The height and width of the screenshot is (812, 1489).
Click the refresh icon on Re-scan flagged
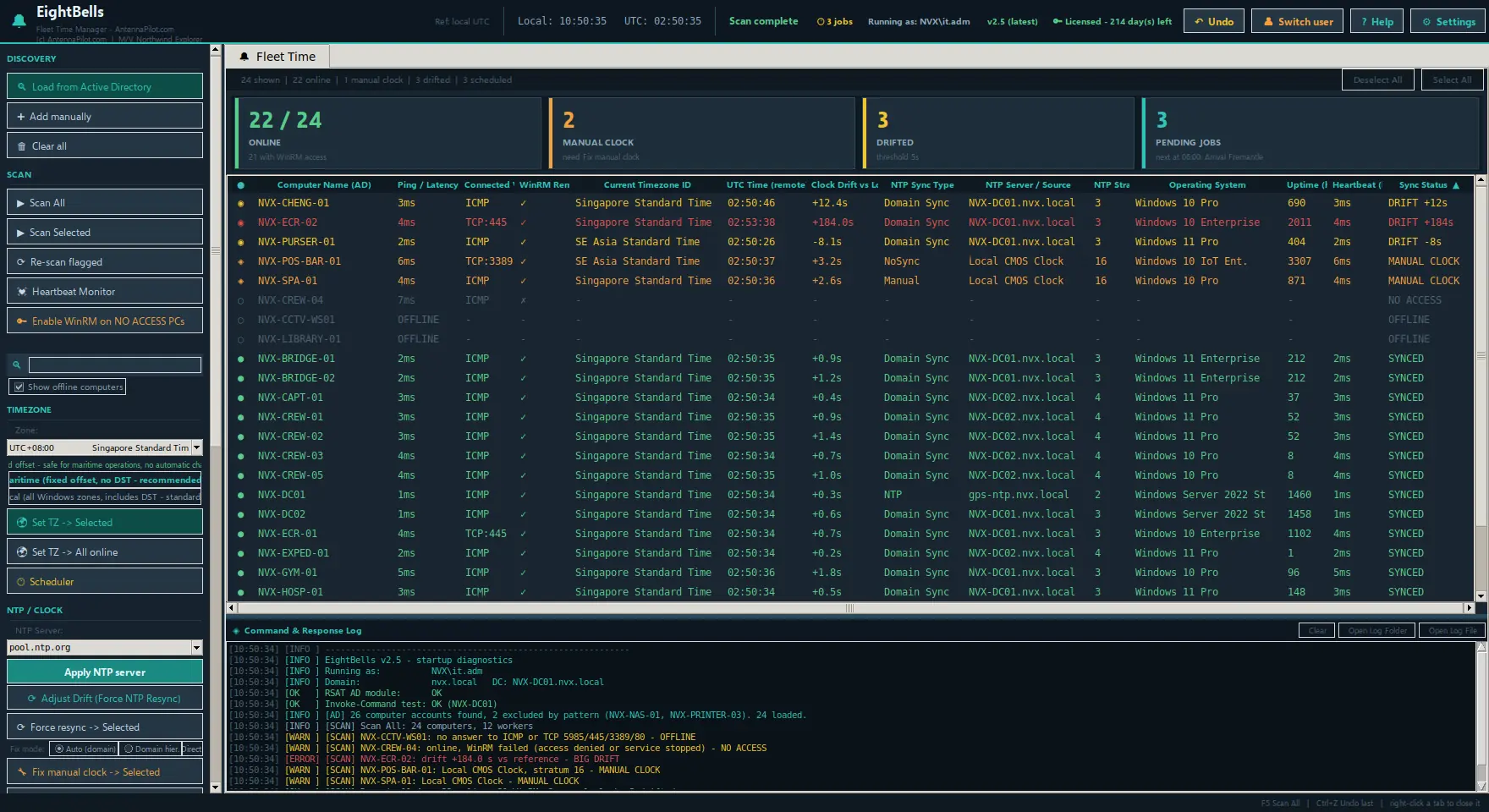(21, 262)
